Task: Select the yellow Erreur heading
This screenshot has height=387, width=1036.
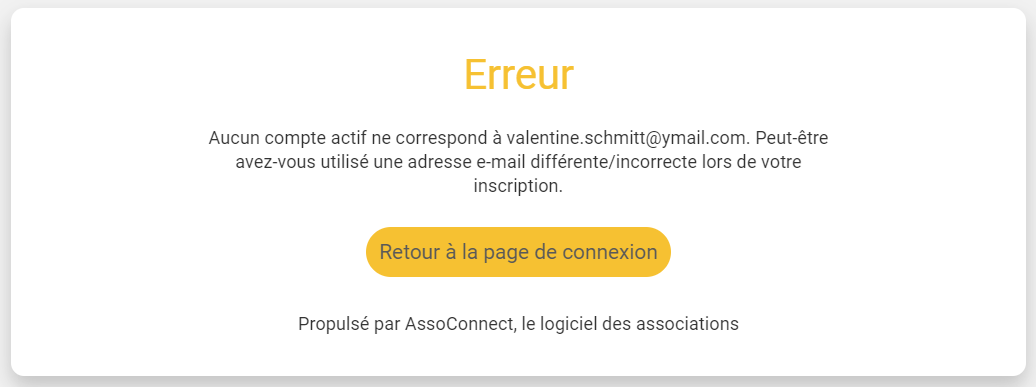Action: click(519, 75)
